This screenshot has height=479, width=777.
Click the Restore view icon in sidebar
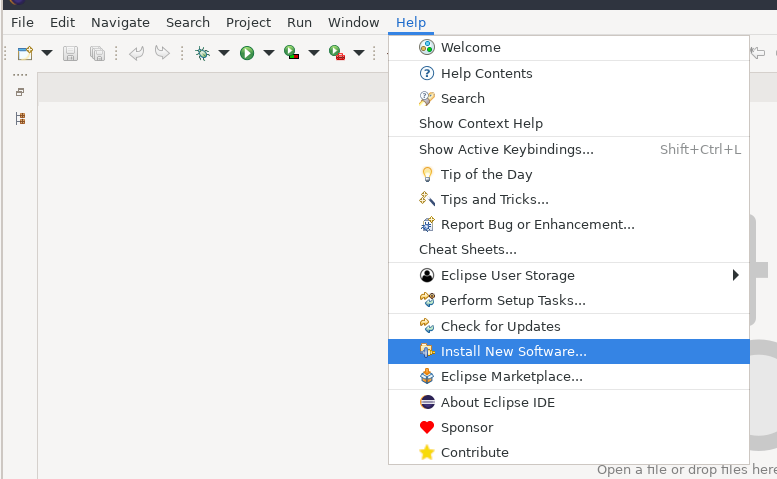pyautogui.click(x=20, y=92)
